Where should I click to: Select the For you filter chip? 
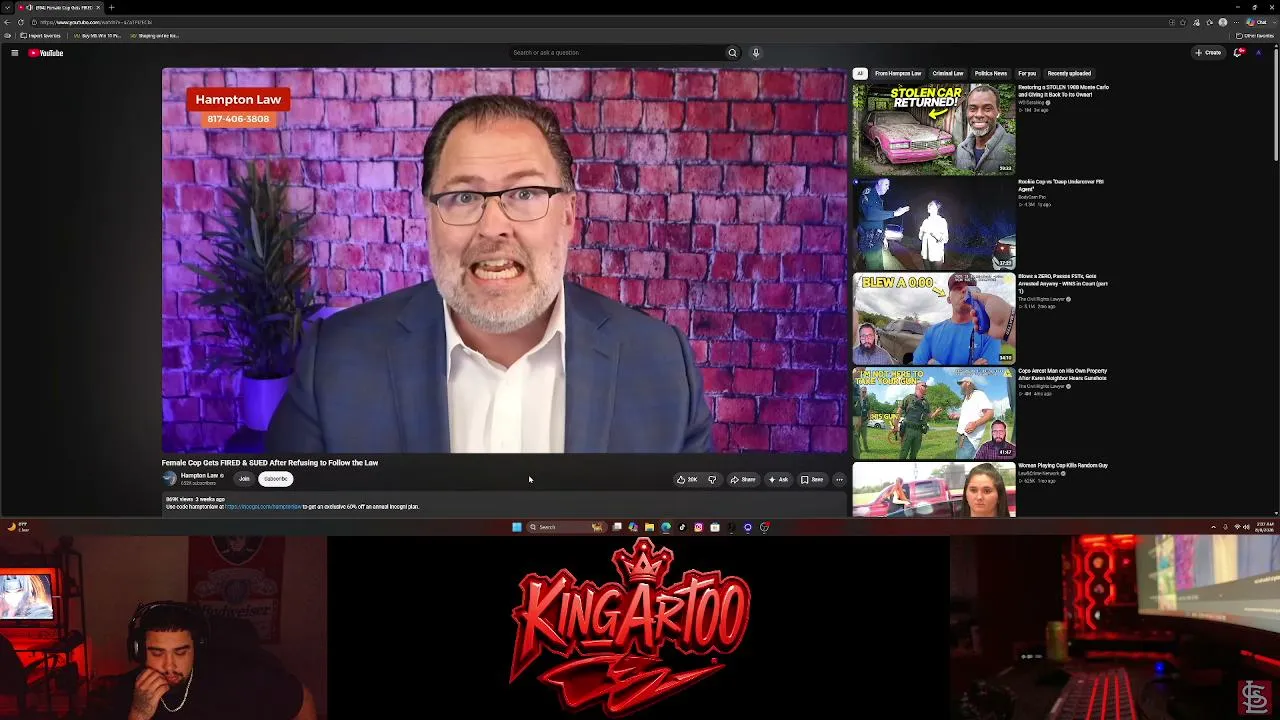[x=1027, y=73]
